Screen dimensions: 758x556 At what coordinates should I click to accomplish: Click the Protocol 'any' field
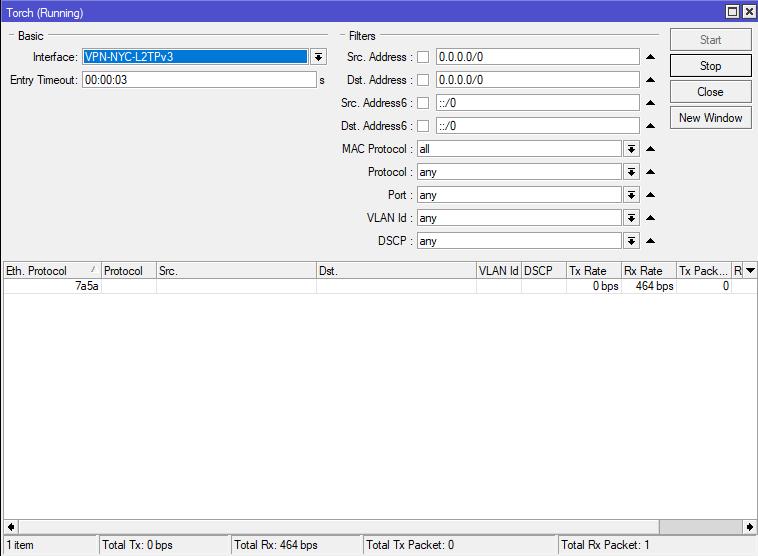pos(520,172)
